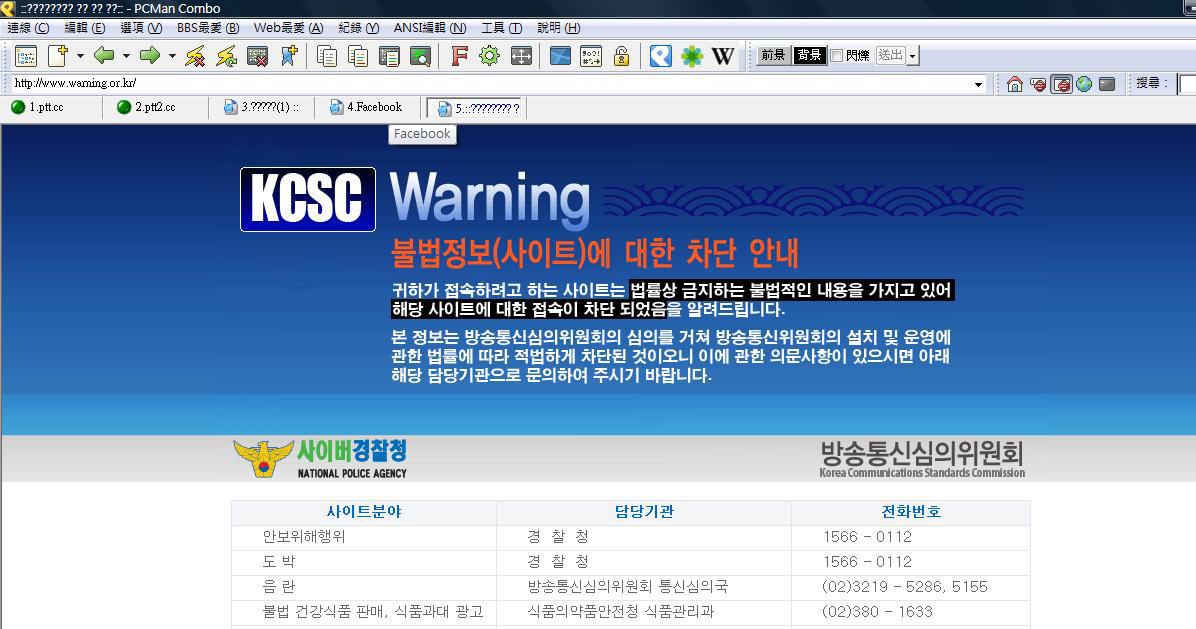Click the blue search-engine icon

[x=661, y=56]
